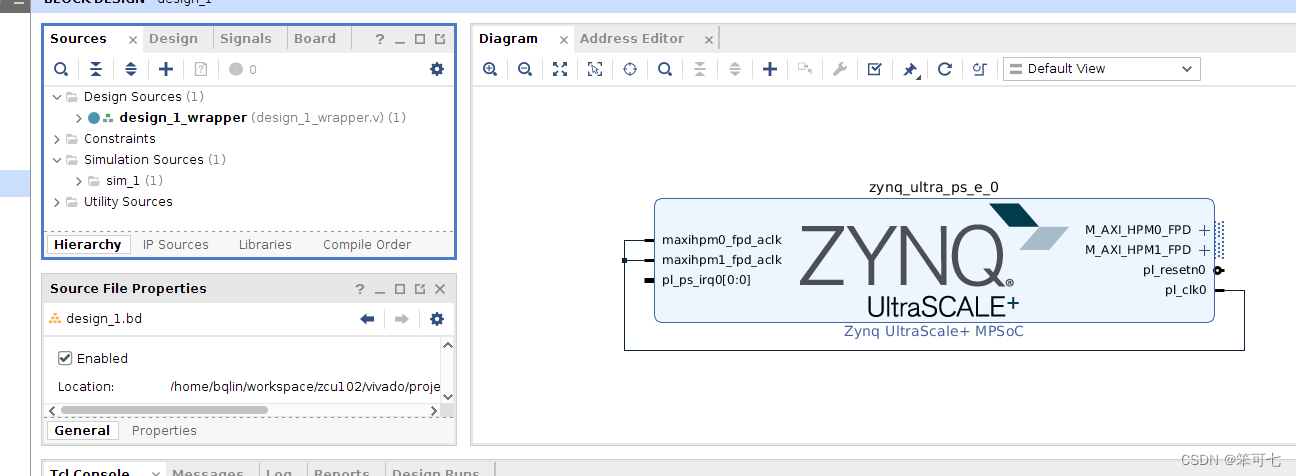Float the Source File Properties panel
Viewport: 1296px width, 476px height.
click(420, 289)
